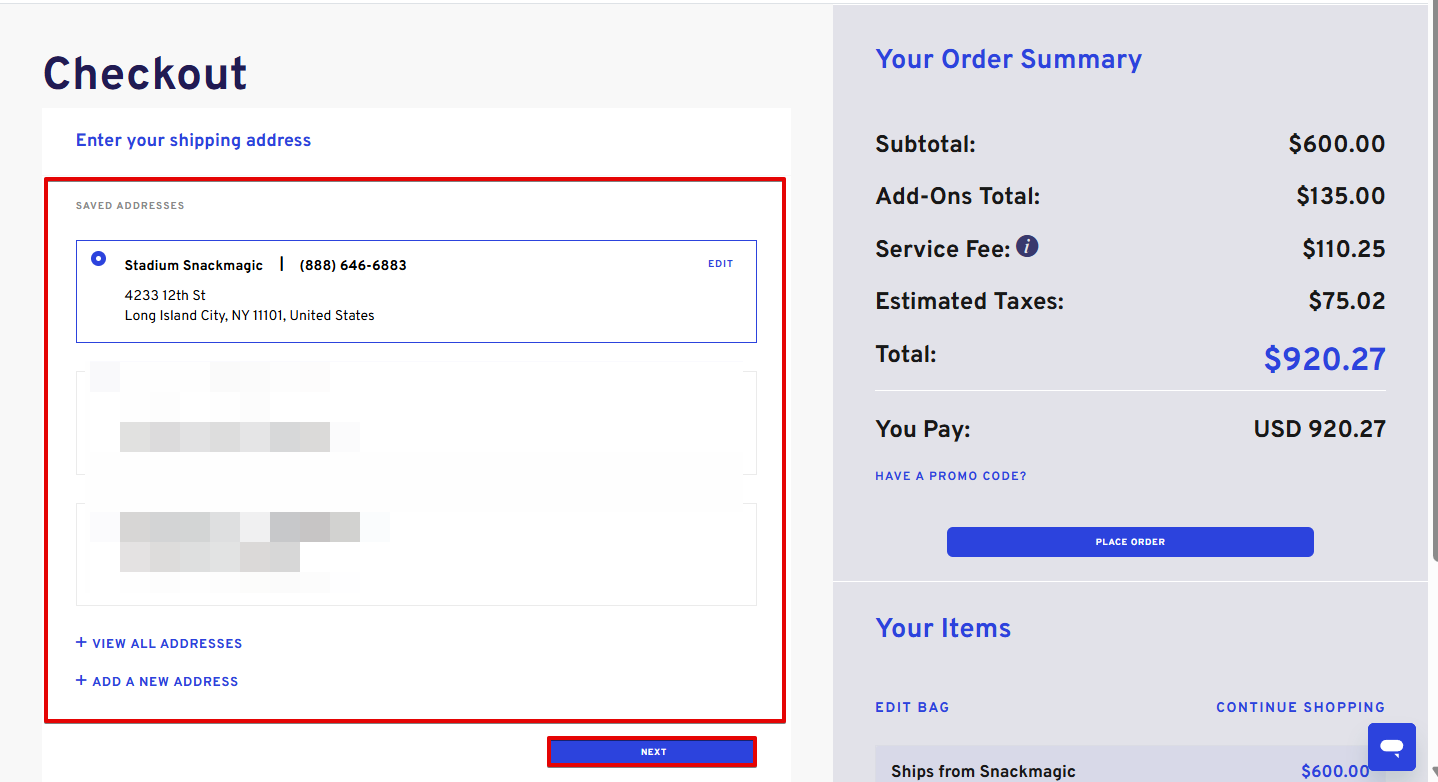
Task: Click the Enter your shipping address heading
Action: pyautogui.click(x=193, y=140)
